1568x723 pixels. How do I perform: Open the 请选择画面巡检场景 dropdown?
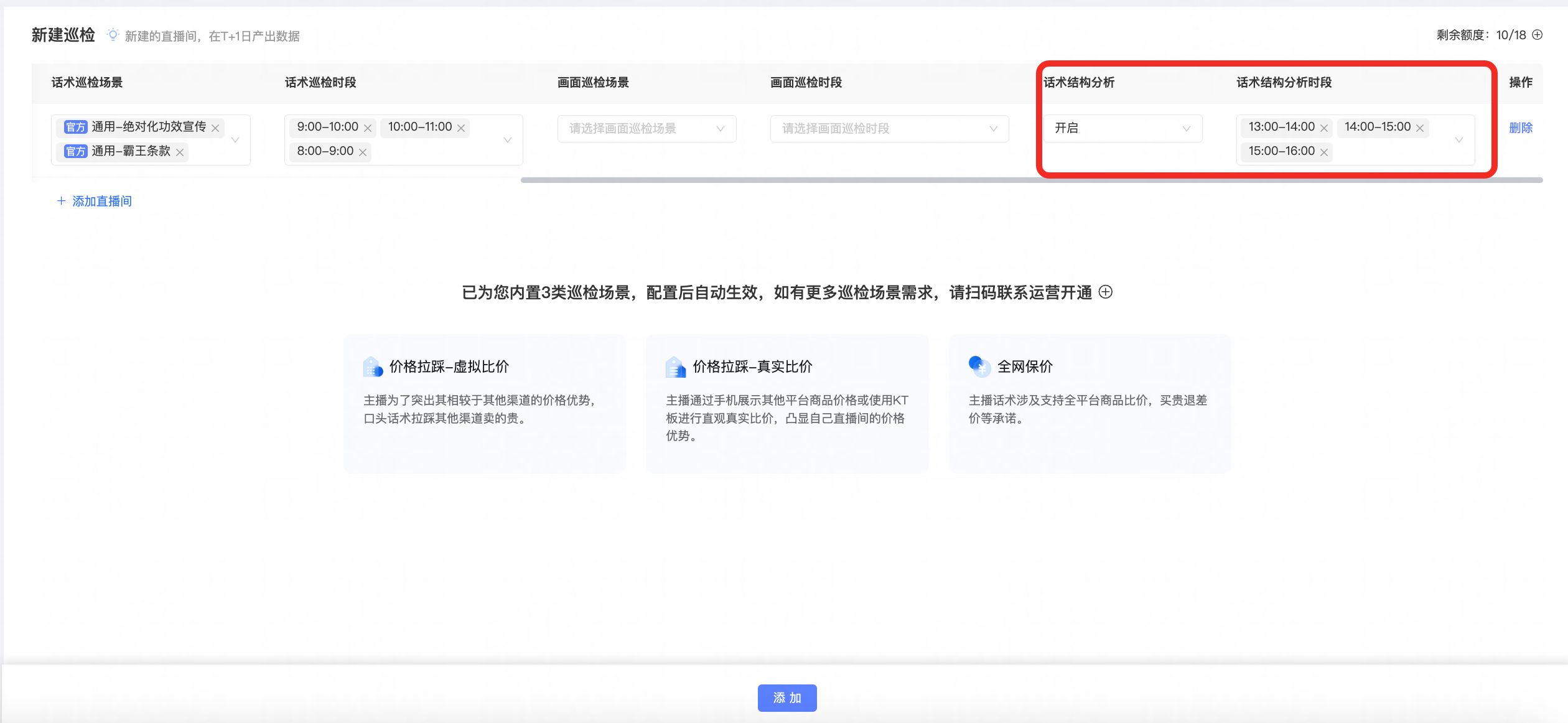[x=646, y=129]
